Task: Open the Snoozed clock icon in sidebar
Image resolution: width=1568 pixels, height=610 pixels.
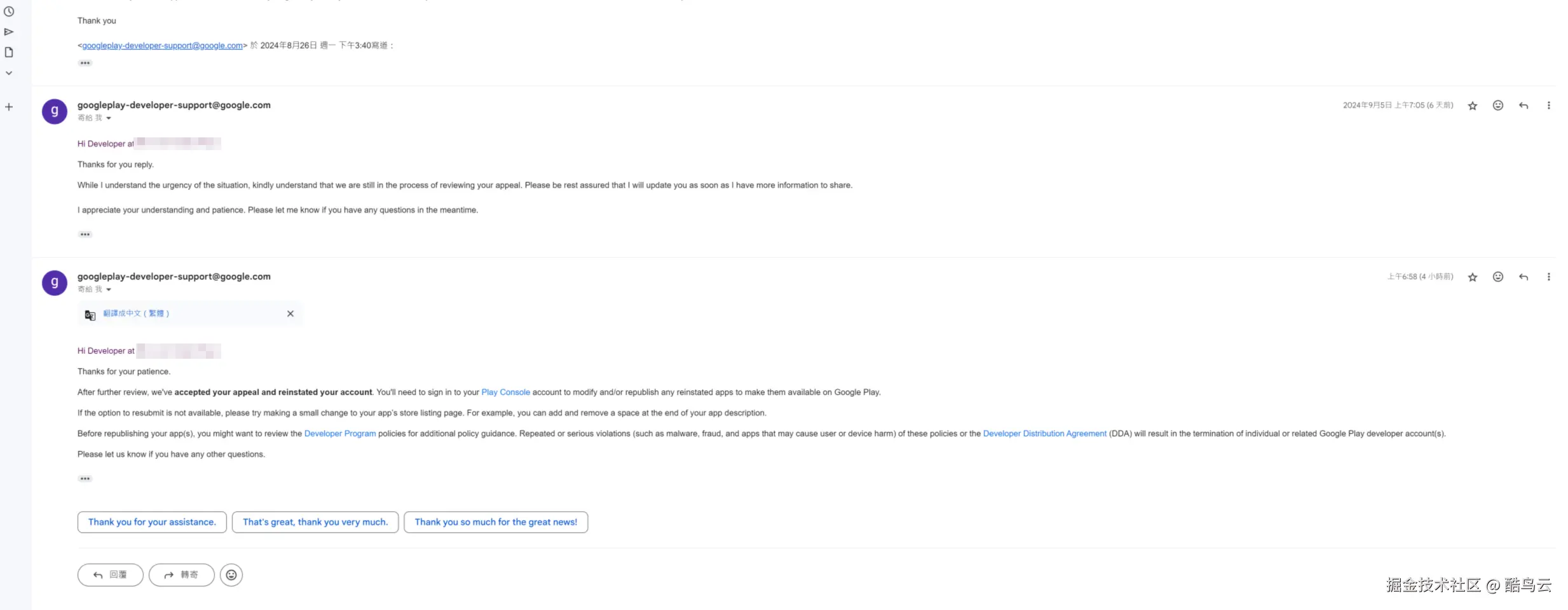Action: pos(9,11)
